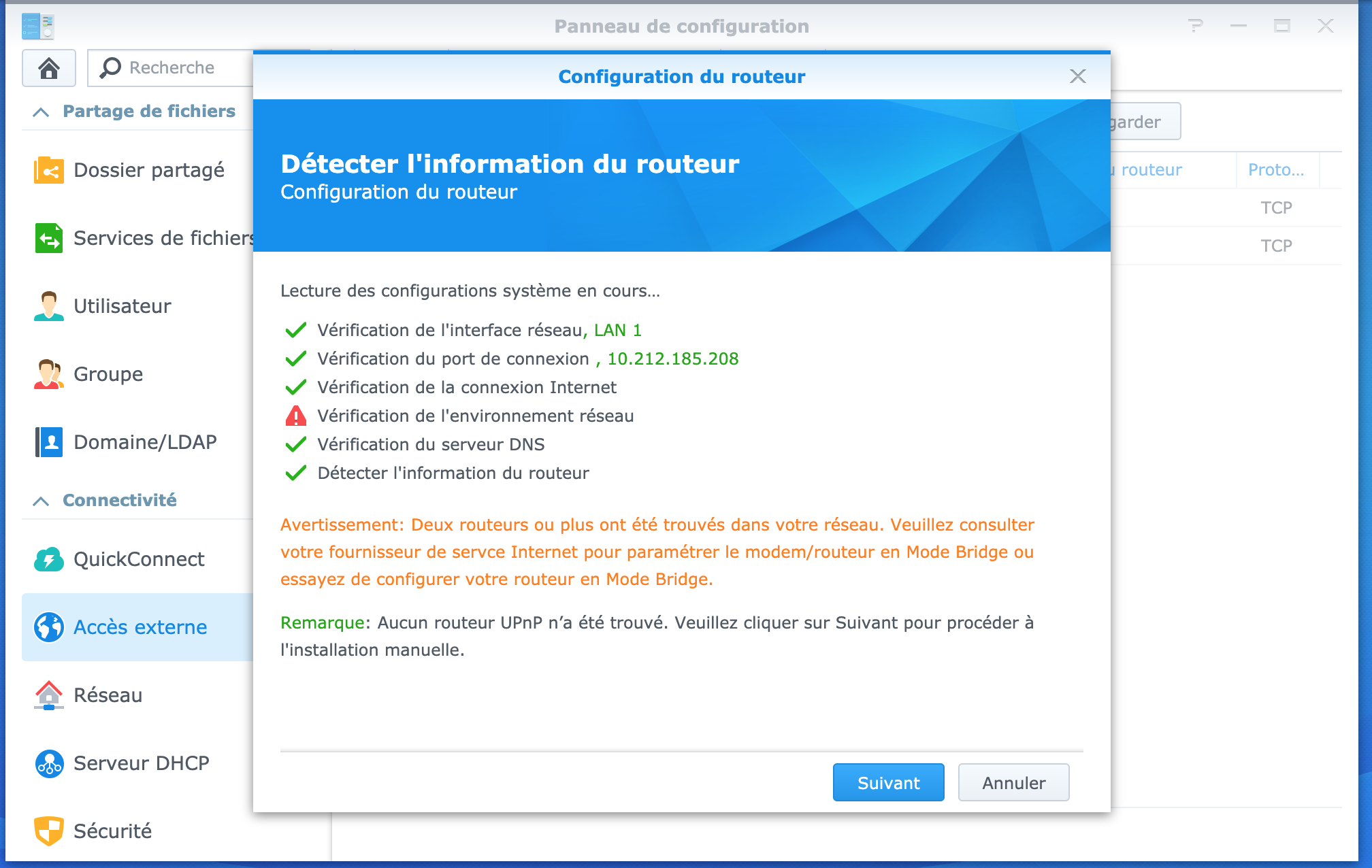This screenshot has height=868, width=1372.
Task: Open the Groupe icon
Action: coord(49,374)
